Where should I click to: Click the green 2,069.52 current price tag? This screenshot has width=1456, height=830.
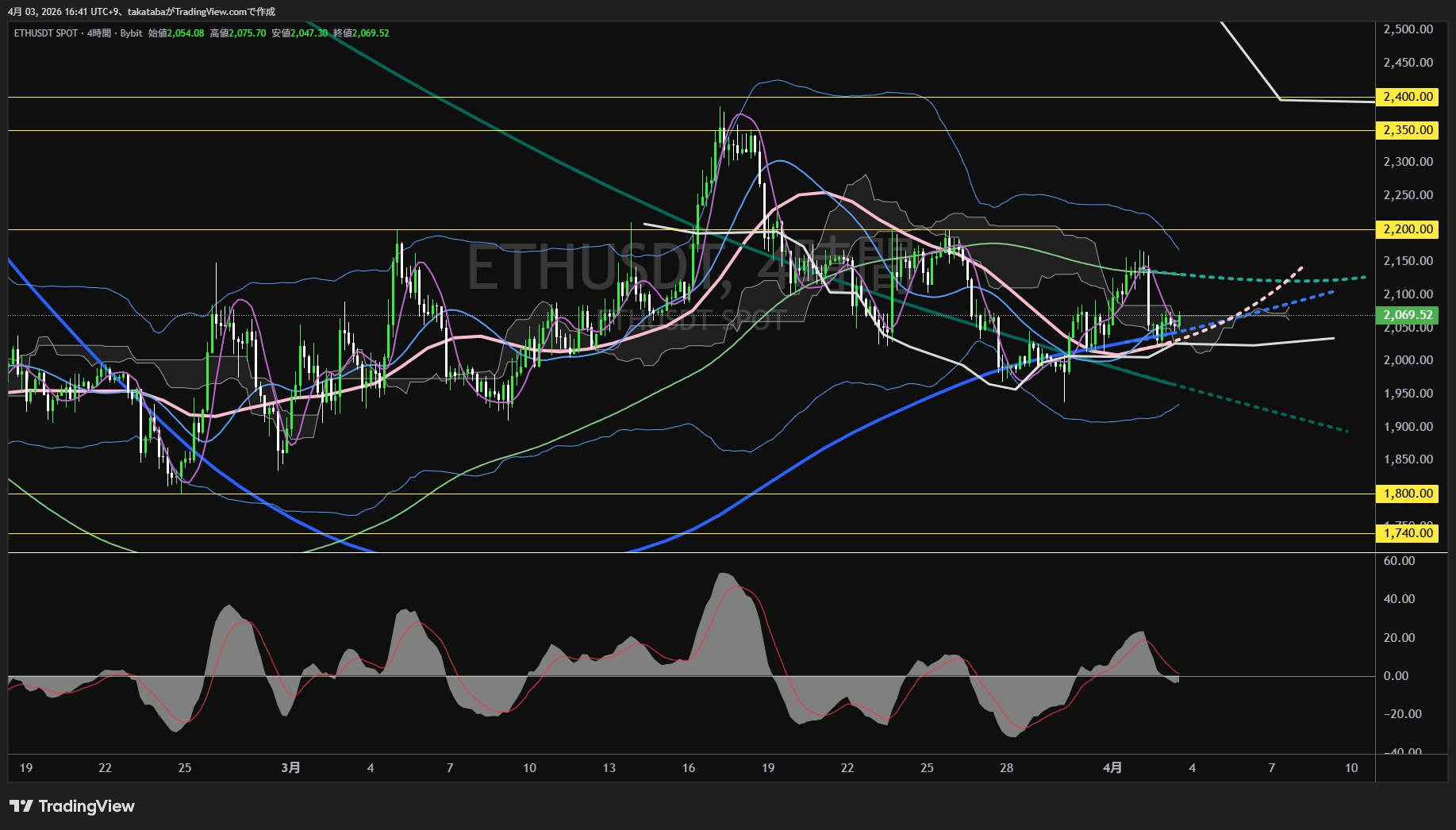coord(1408,315)
